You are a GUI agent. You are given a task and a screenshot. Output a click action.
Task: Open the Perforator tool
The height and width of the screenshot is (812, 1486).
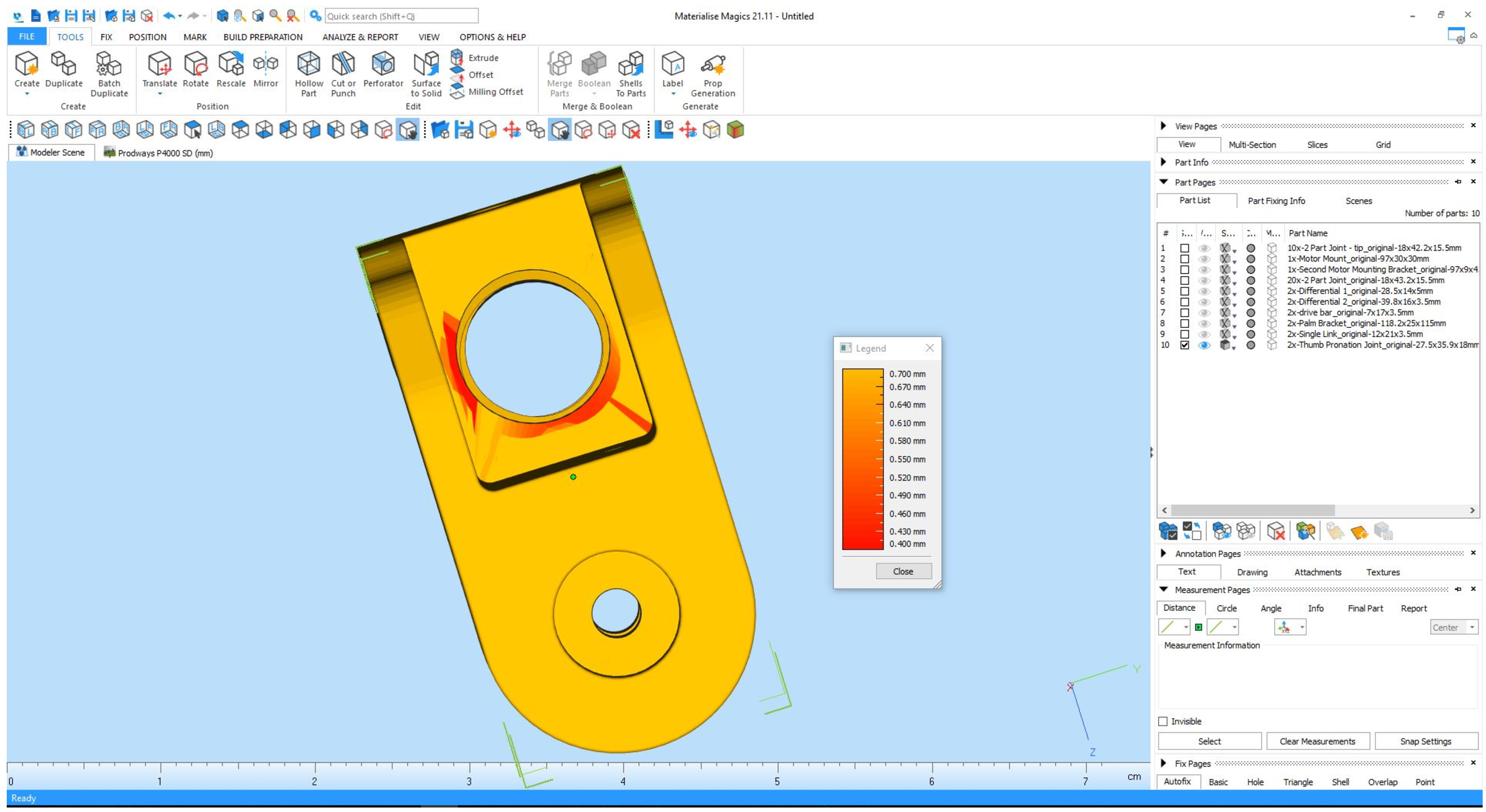pos(383,65)
